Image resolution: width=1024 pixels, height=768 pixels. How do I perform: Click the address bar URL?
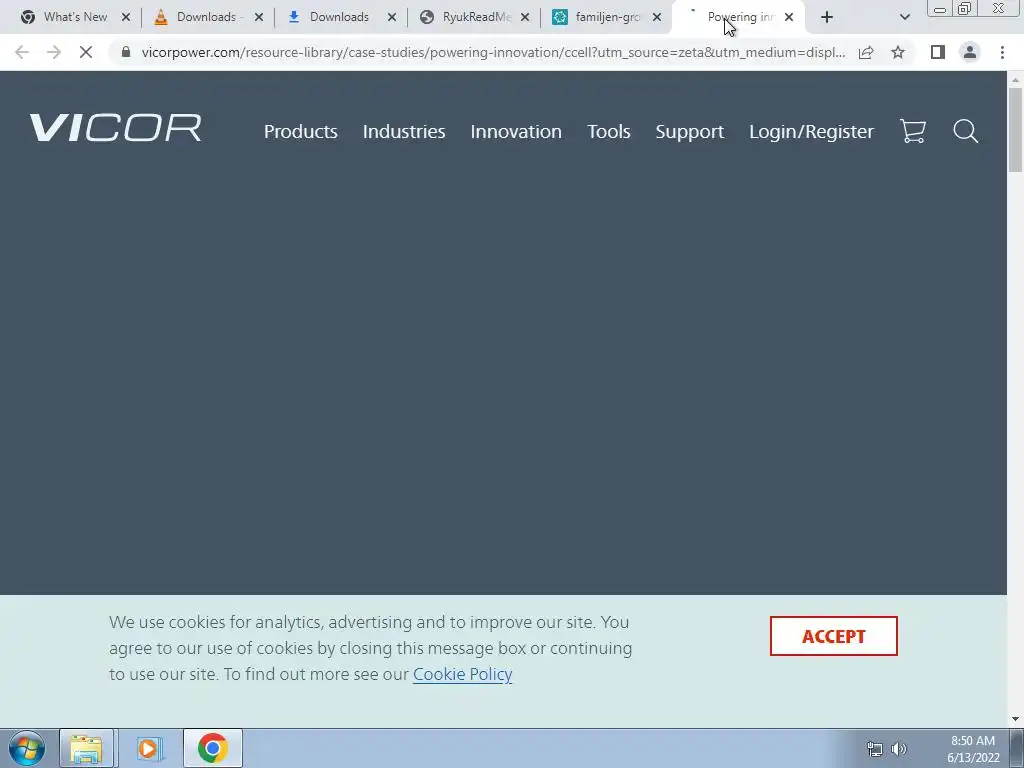pyautogui.click(x=493, y=52)
